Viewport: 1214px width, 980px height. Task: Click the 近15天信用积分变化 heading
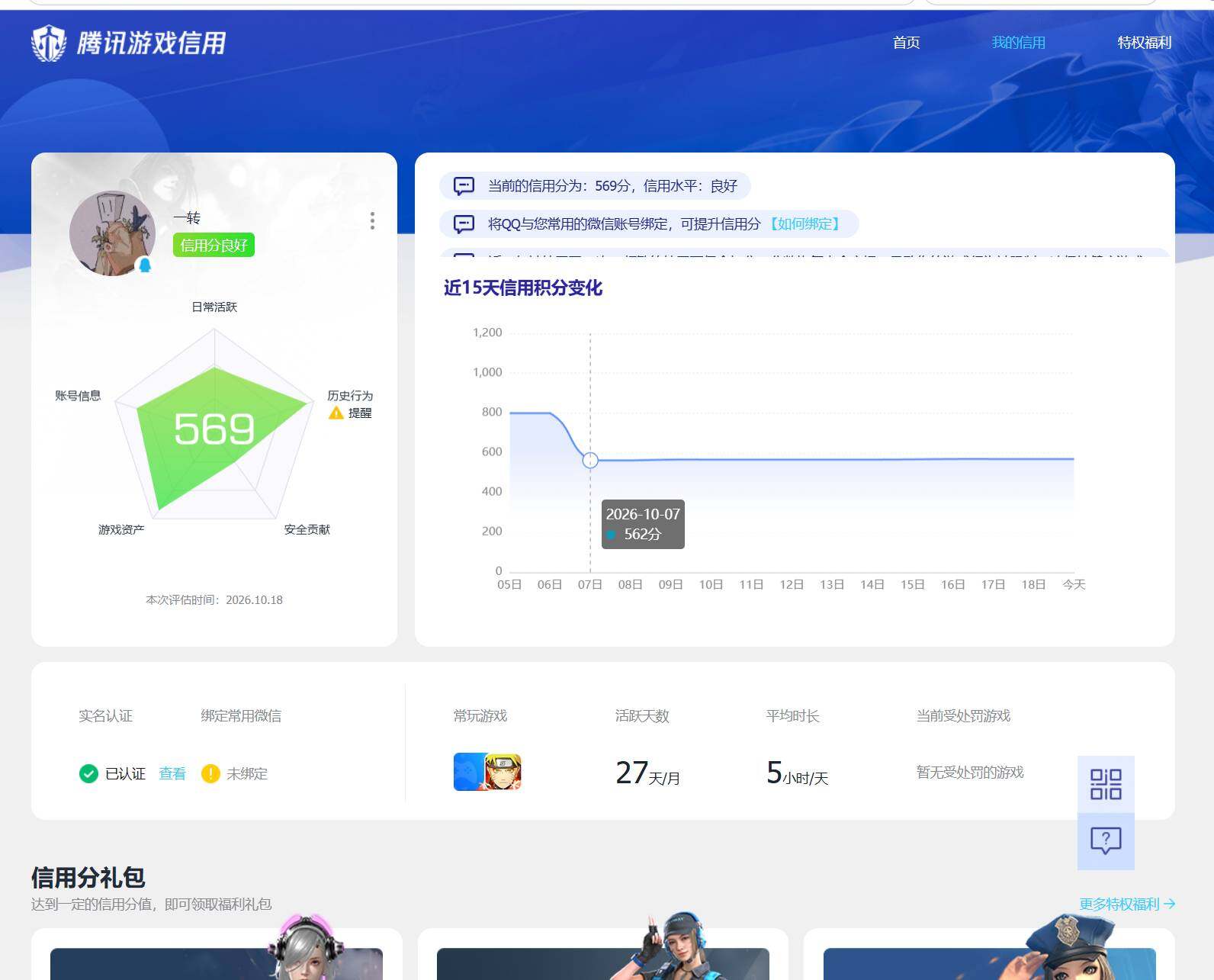(523, 288)
